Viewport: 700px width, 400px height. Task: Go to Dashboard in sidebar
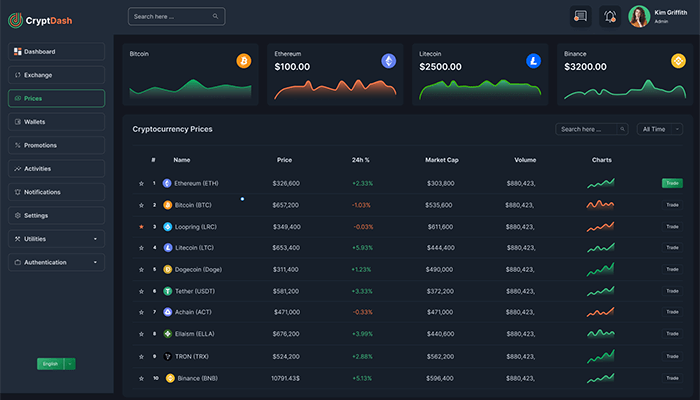56,51
